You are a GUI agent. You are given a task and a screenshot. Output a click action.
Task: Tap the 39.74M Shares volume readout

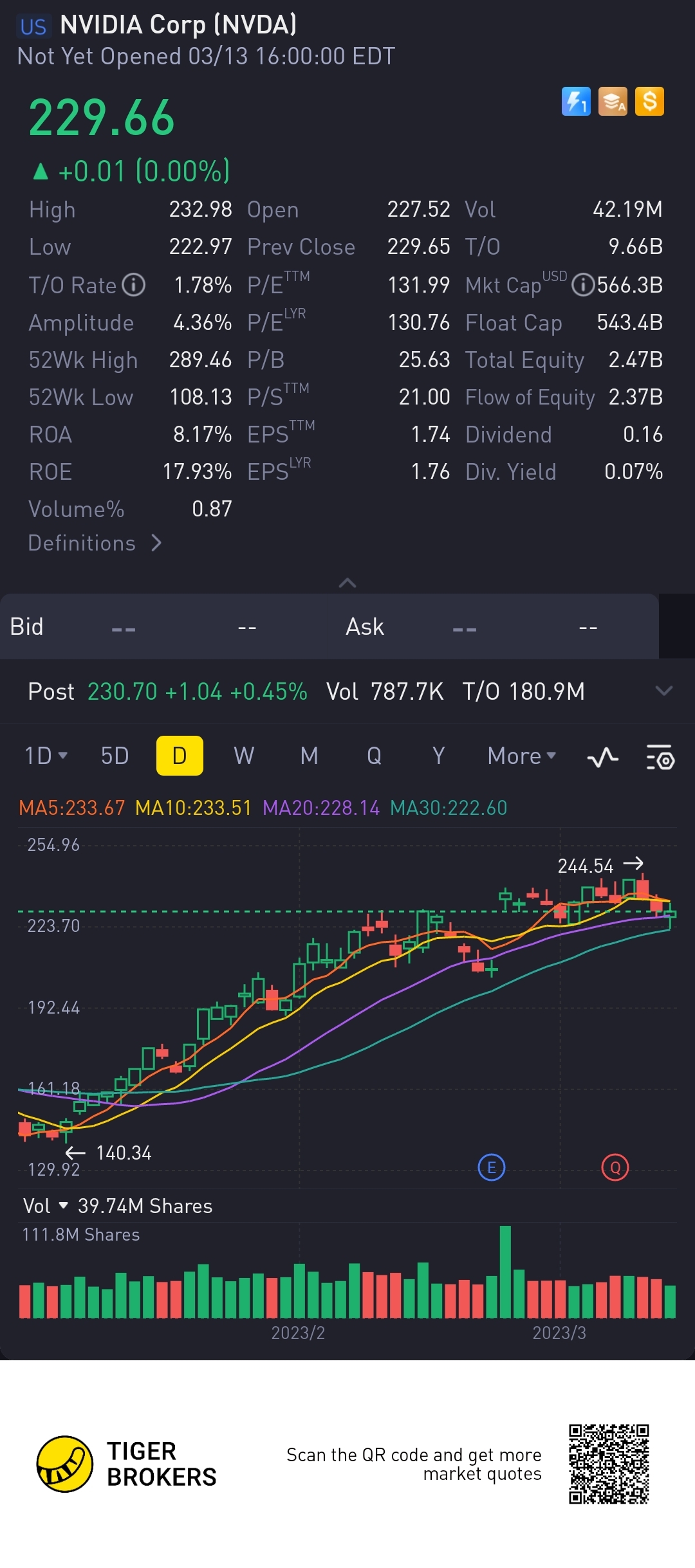145,1206
